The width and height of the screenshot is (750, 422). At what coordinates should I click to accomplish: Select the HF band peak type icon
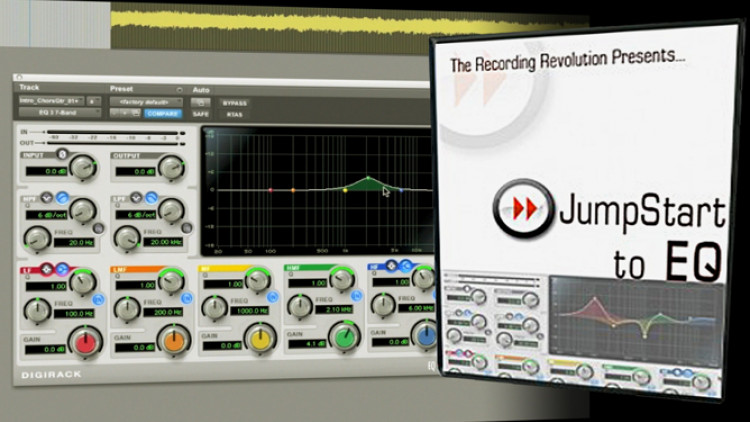click(391, 266)
